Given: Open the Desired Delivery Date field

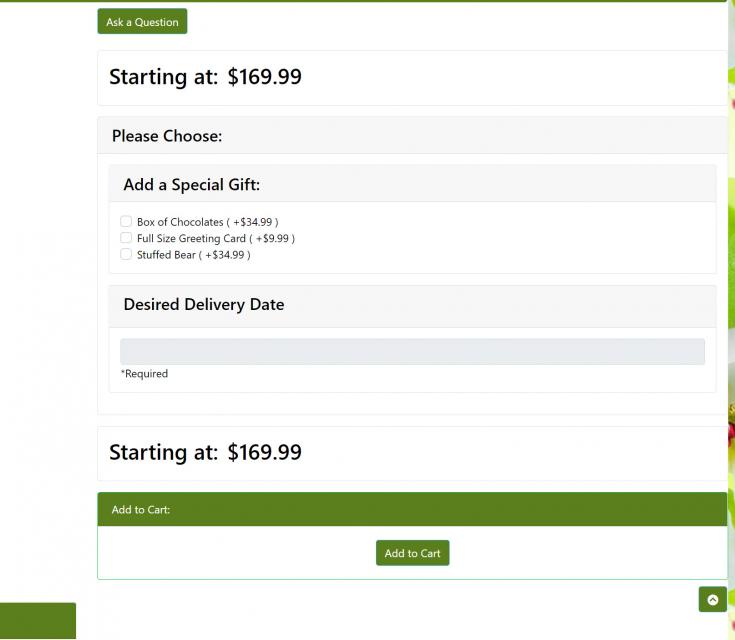Looking at the screenshot, I should click(x=412, y=352).
